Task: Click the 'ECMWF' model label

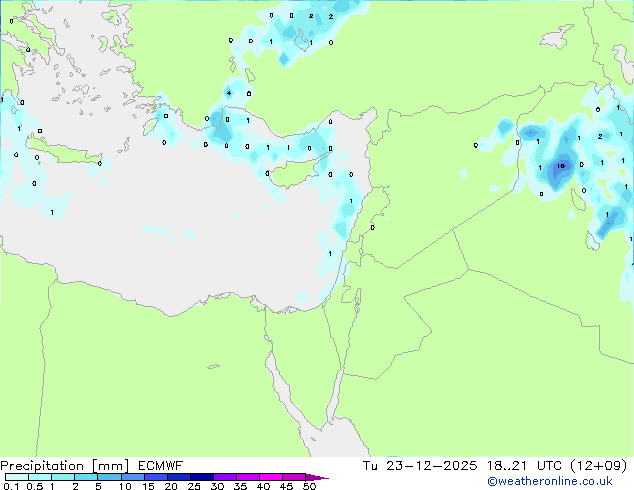Action: click(161, 466)
